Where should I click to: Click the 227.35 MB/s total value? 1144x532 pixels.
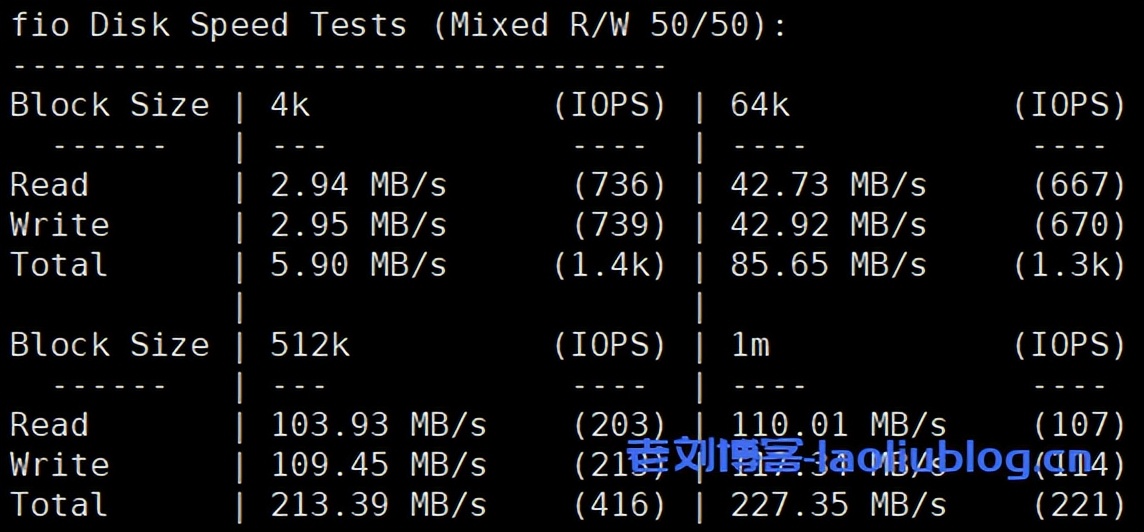[x=838, y=505]
